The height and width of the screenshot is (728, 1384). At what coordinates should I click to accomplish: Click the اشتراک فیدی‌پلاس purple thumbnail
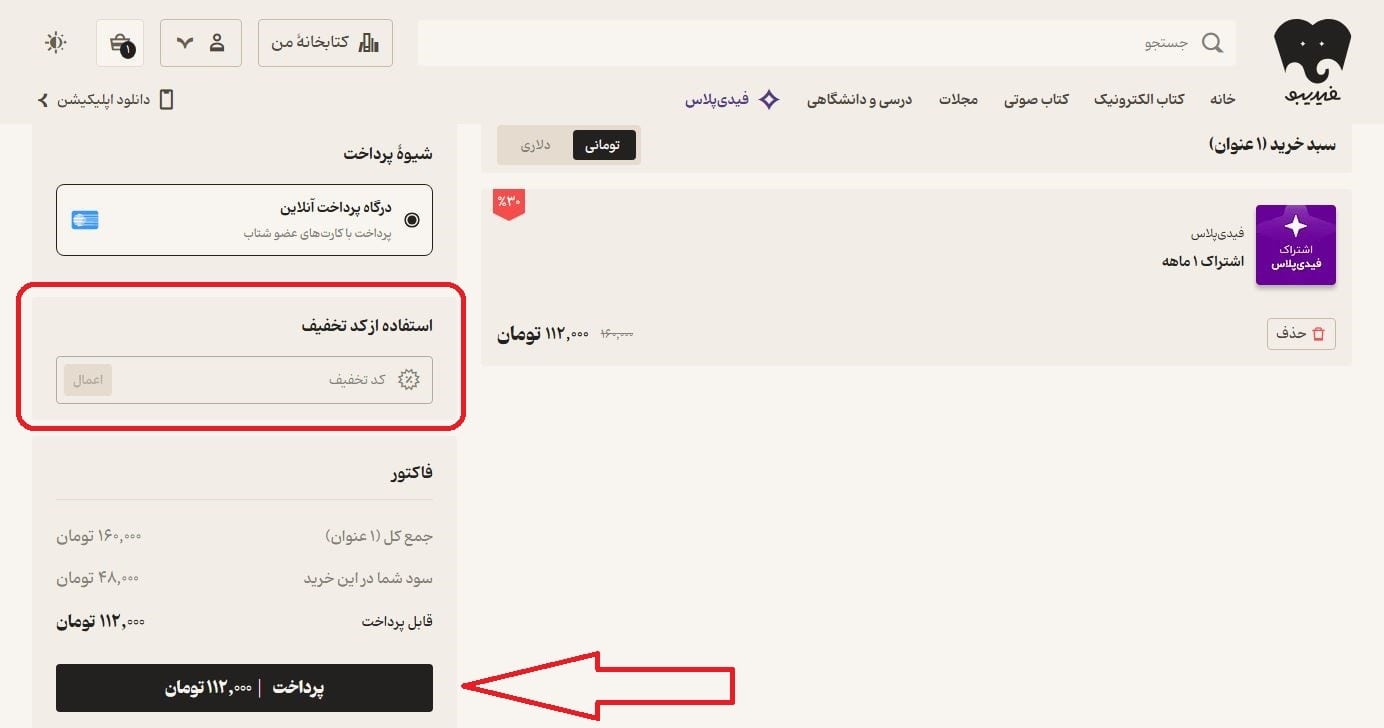(x=1295, y=245)
